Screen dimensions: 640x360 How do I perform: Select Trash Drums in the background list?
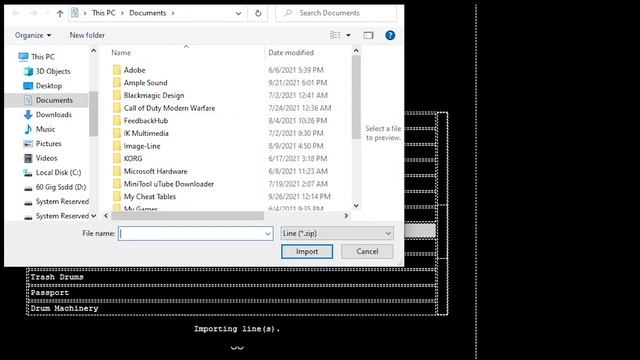tap(57, 277)
